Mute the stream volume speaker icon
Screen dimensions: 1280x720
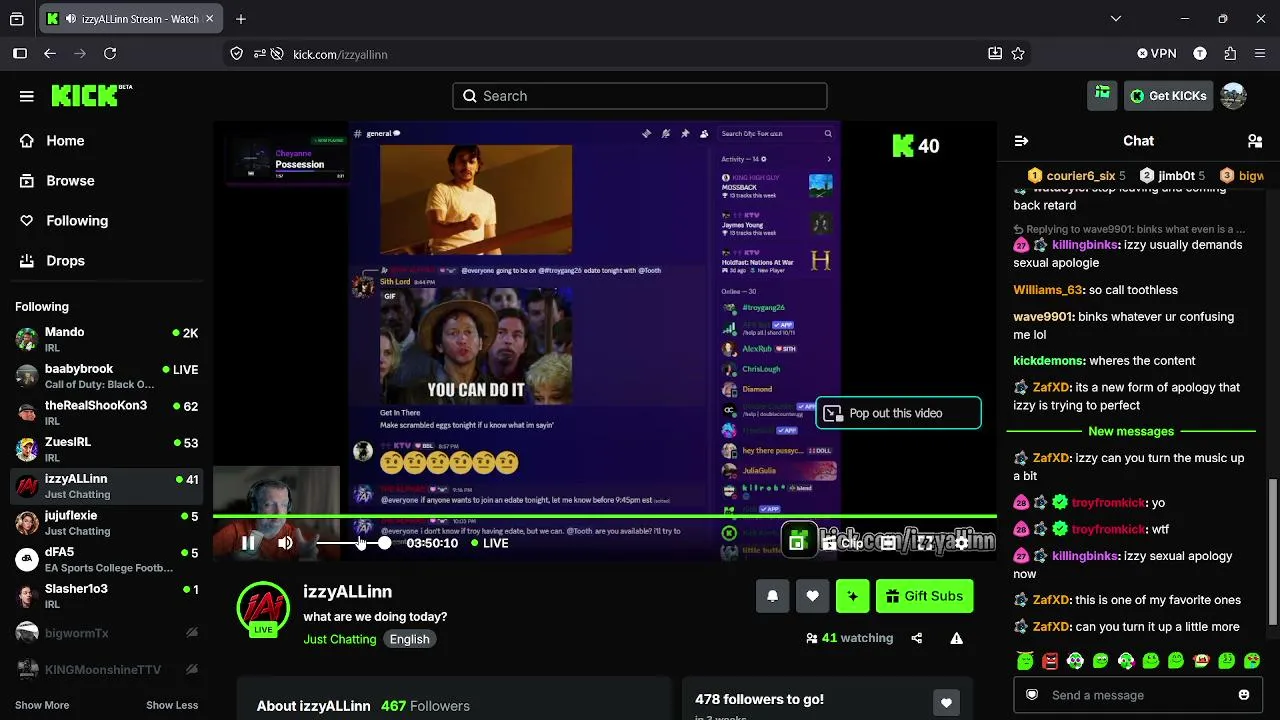tap(285, 543)
